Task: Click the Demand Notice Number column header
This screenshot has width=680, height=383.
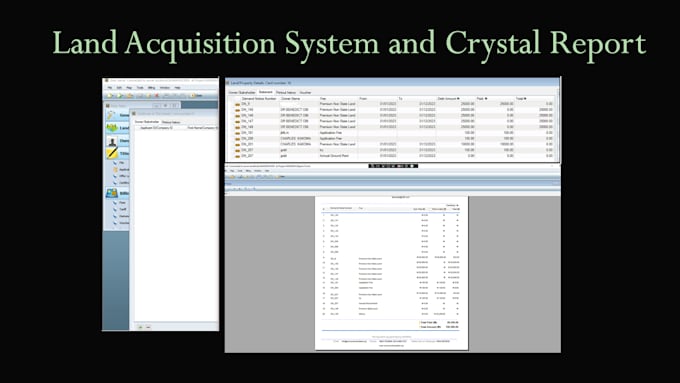Action: (258, 99)
